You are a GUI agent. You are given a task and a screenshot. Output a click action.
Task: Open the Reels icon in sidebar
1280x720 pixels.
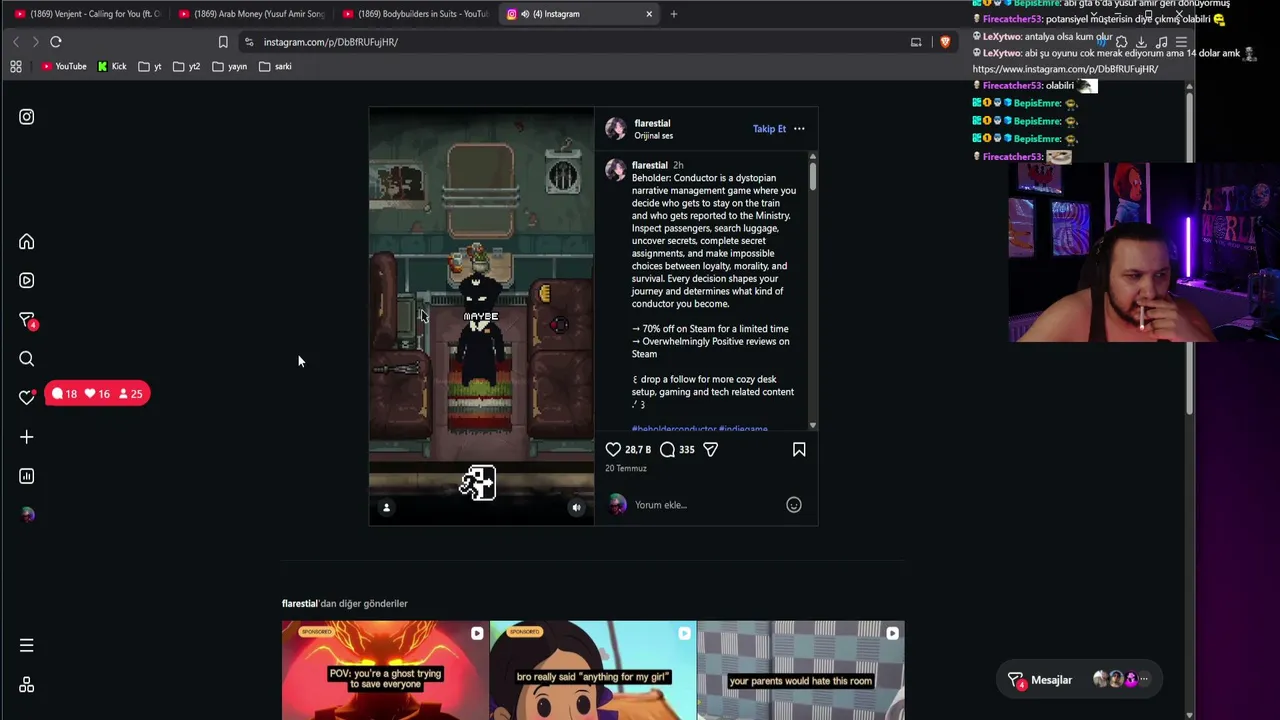(27, 281)
